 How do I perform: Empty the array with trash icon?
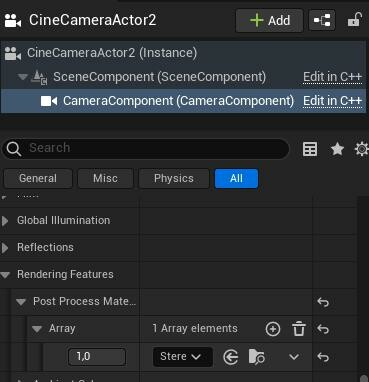pyautogui.click(x=299, y=329)
